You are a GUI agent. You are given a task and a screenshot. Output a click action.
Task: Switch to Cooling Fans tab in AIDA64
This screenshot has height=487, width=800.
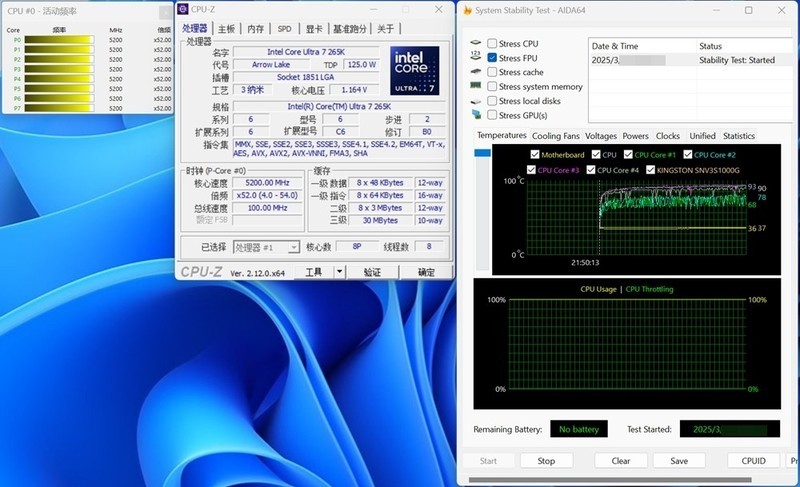pyautogui.click(x=556, y=136)
